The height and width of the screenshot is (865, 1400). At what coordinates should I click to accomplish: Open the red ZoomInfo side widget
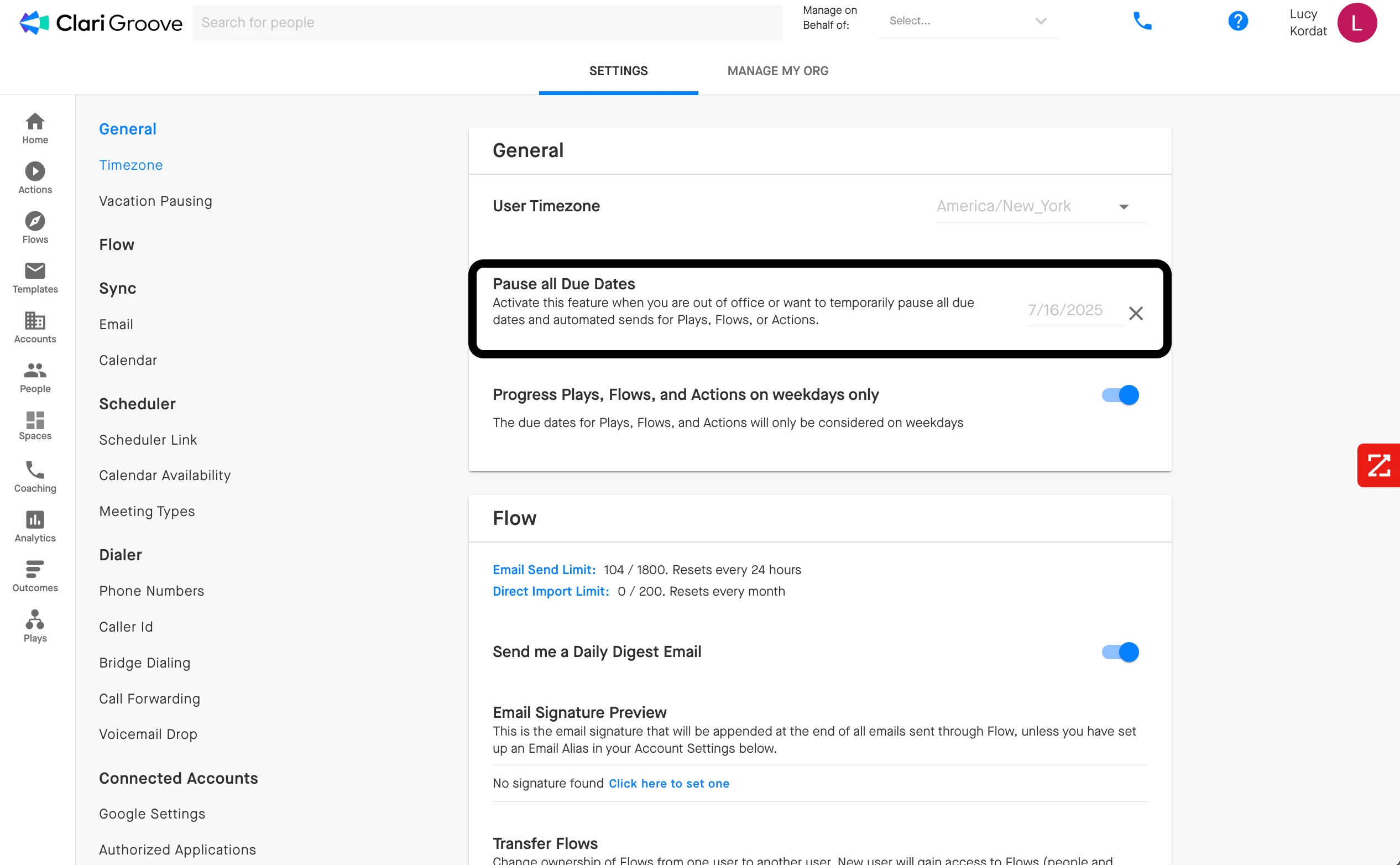(1378, 465)
